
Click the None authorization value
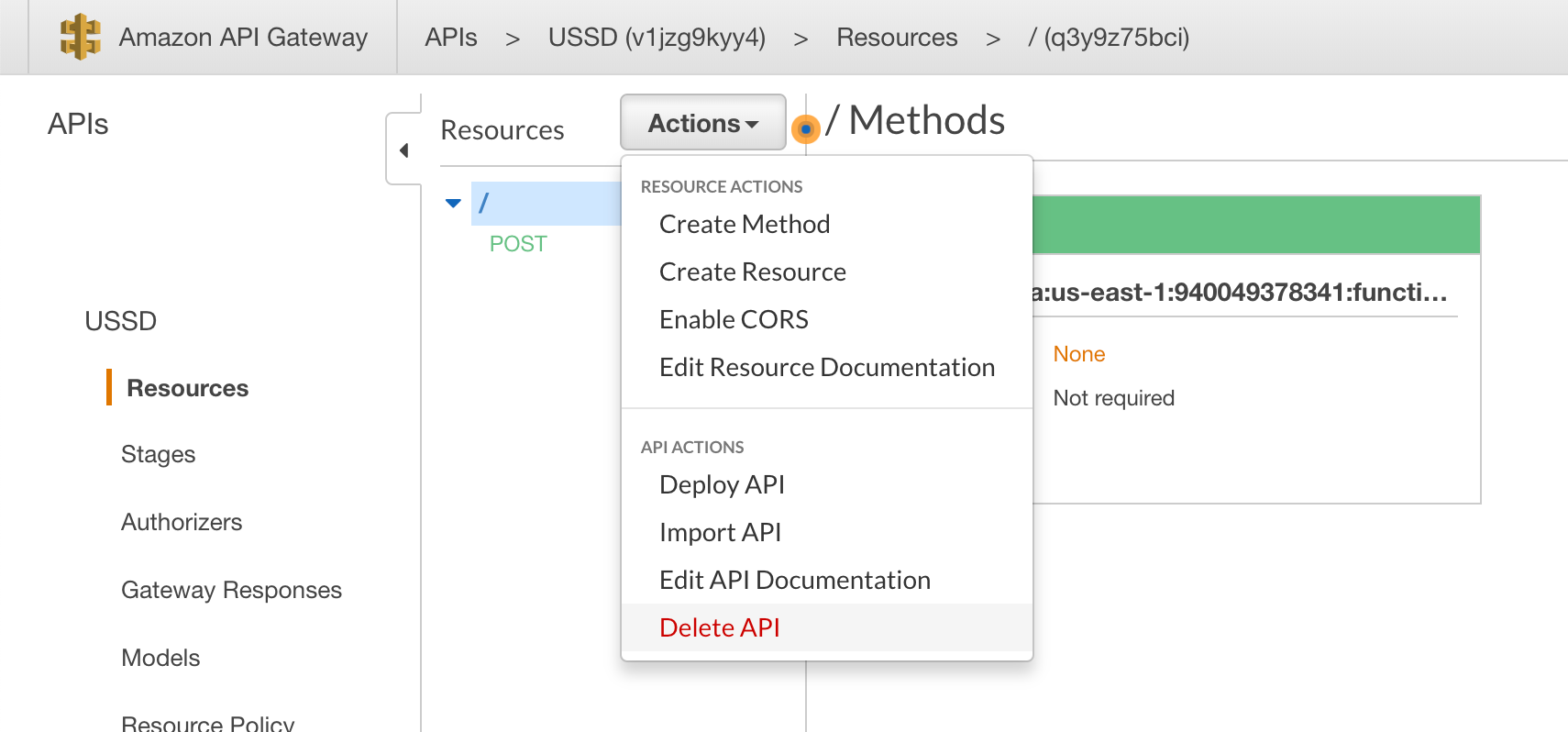(1079, 354)
